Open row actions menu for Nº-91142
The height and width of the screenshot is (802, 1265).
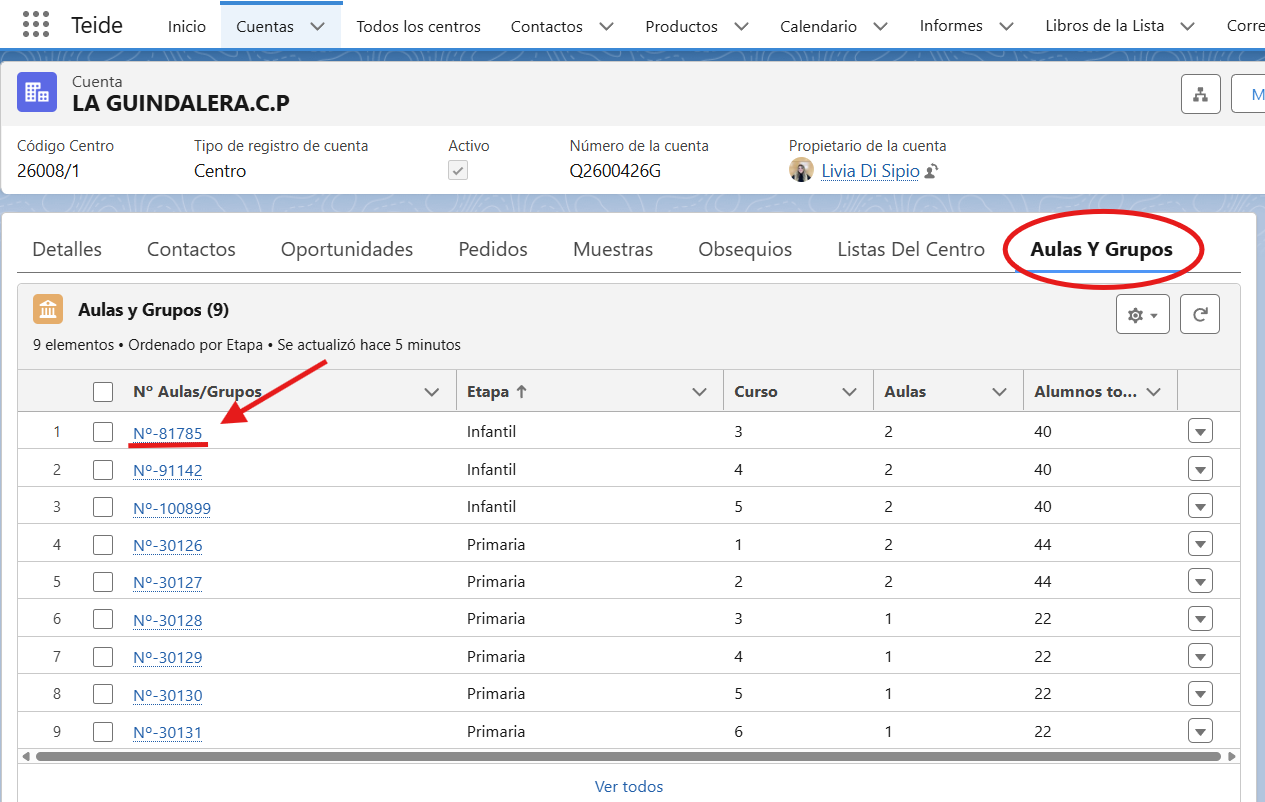1200,469
